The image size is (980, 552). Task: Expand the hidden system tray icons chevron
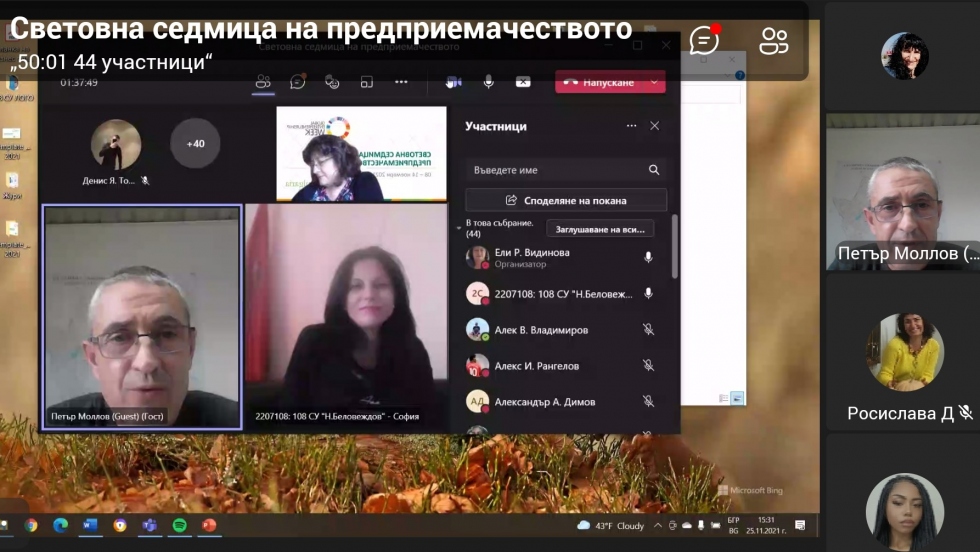[658, 526]
